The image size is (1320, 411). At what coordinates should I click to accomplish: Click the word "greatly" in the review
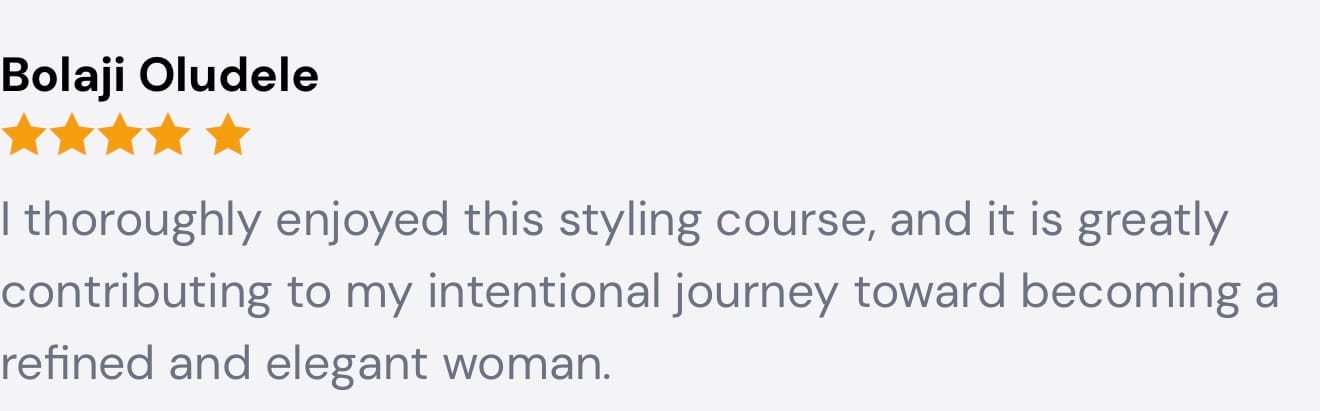(x=1151, y=221)
